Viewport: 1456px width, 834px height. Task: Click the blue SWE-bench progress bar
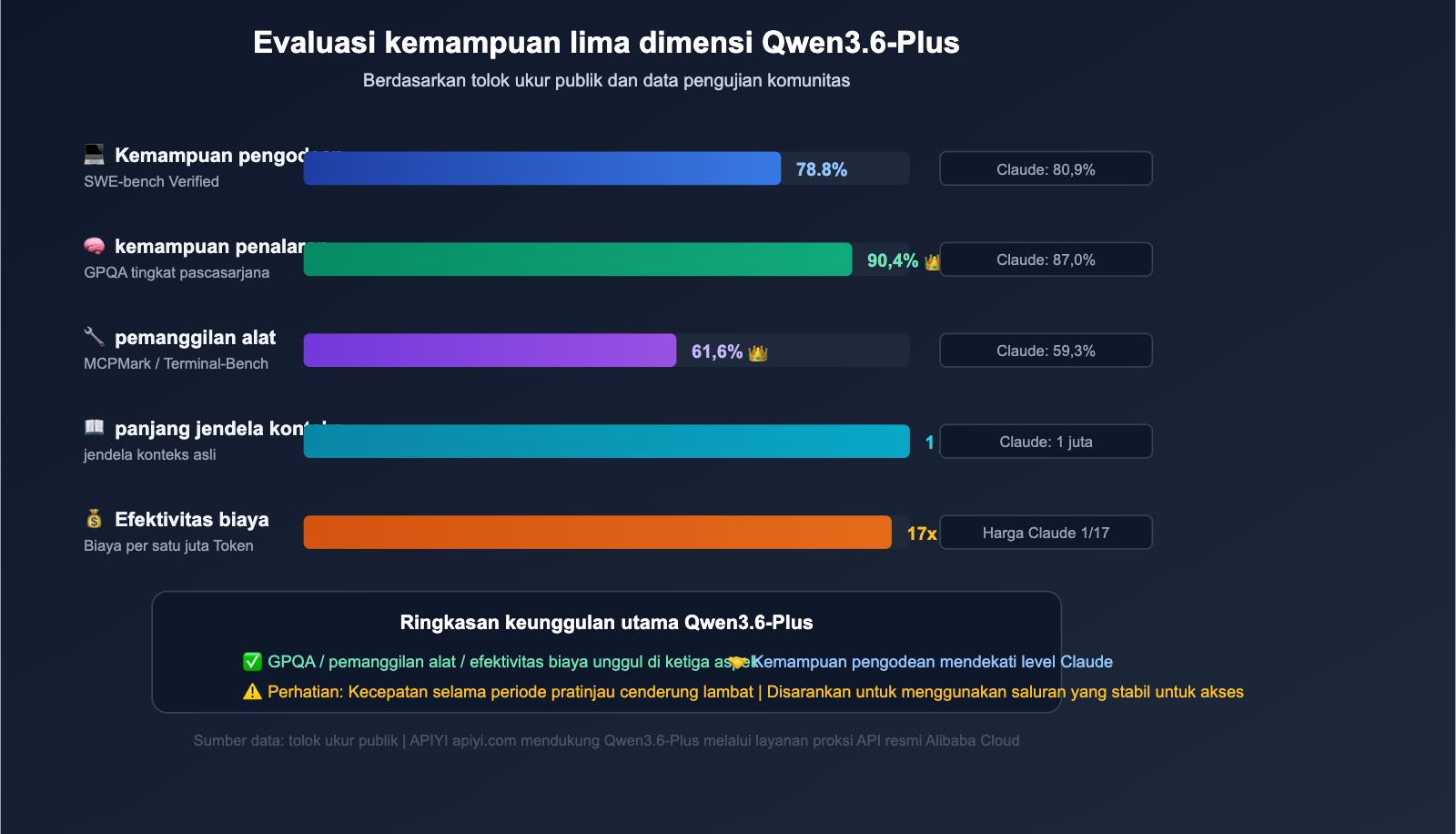pyautogui.click(x=541, y=168)
